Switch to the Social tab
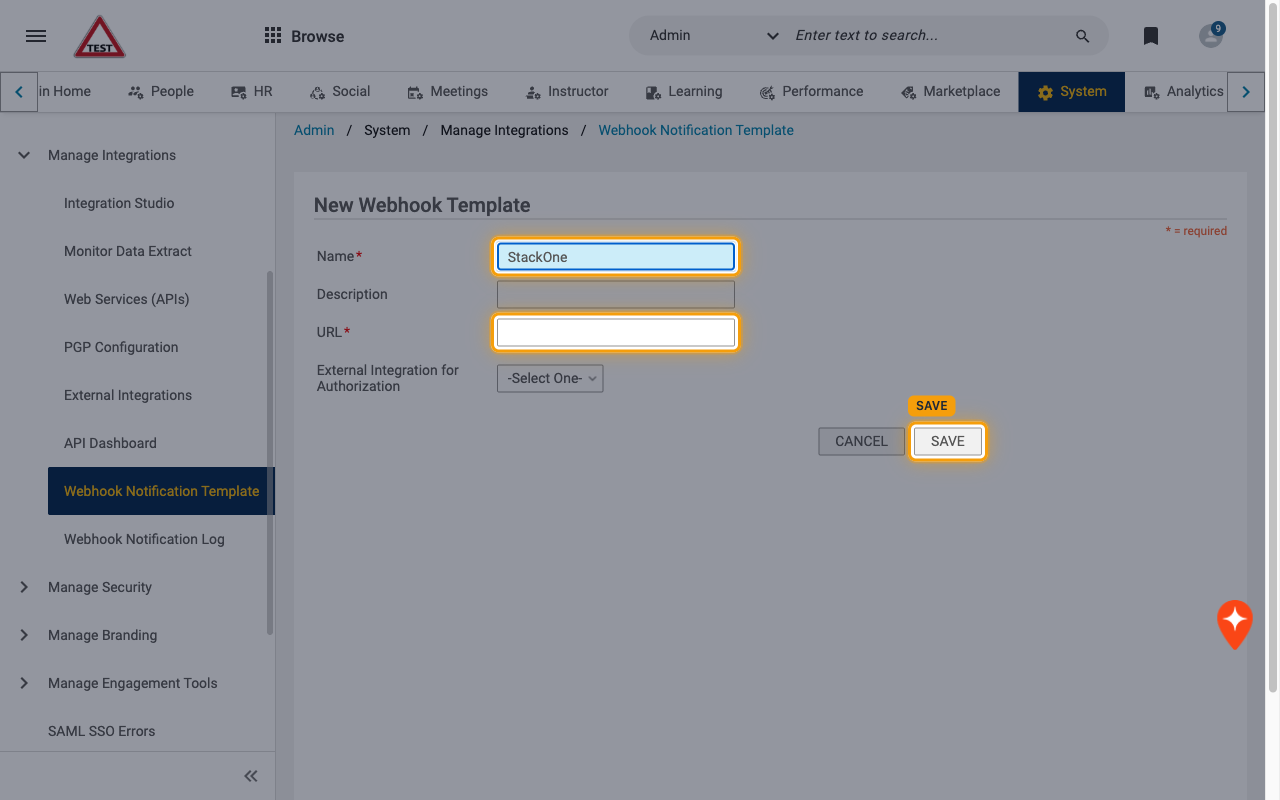Screen dimensions: 1280x800 point(340,91)
